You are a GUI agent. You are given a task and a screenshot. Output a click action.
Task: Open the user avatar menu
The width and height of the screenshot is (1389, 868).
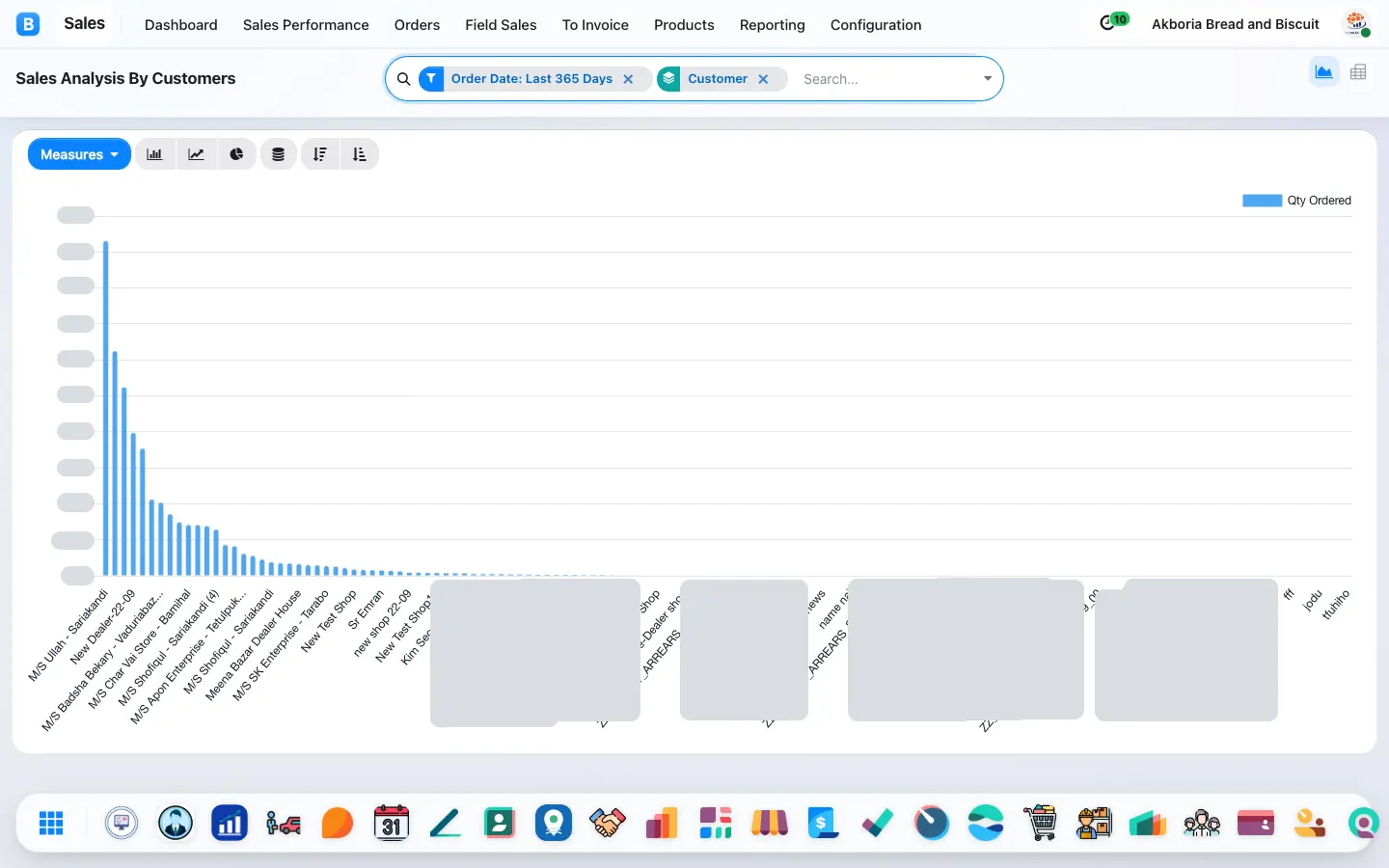click(1357, 24)
